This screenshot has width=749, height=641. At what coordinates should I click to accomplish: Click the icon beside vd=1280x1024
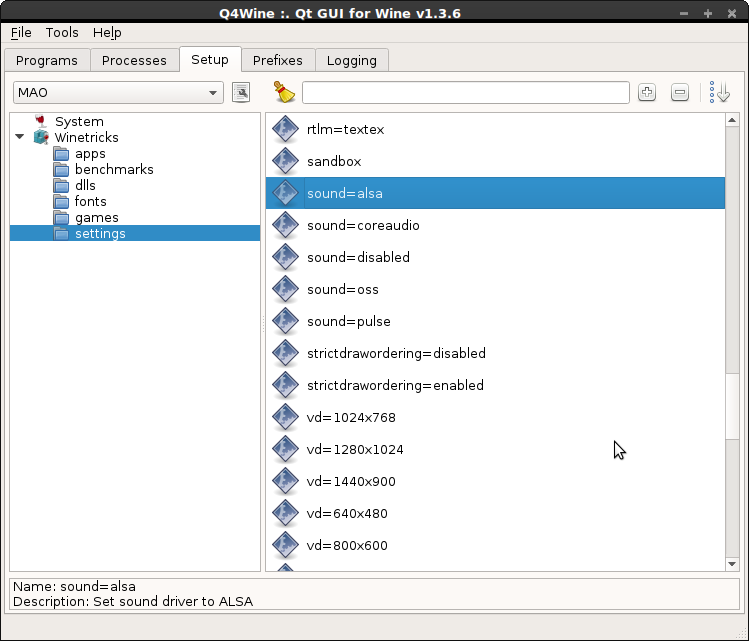(x=286, y=449)
